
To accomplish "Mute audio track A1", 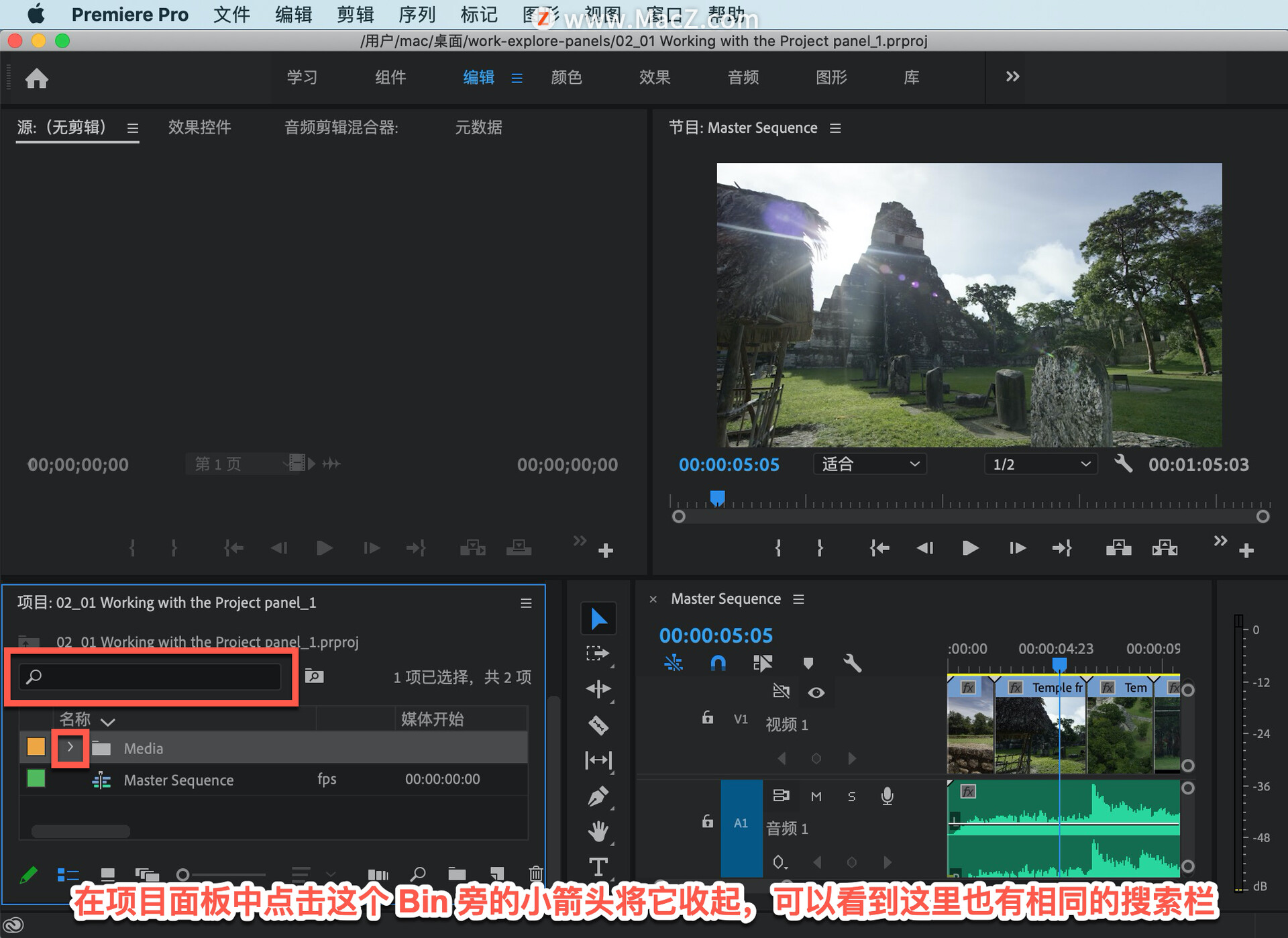I will click(816, 796).
